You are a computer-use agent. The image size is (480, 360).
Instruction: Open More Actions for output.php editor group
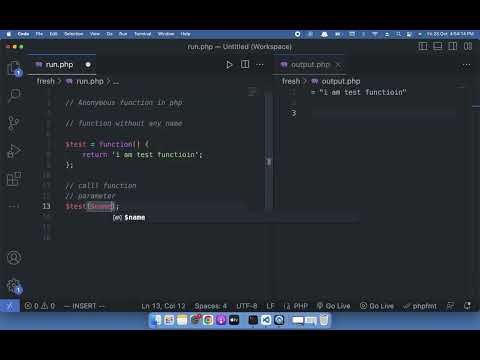[466, 65]
